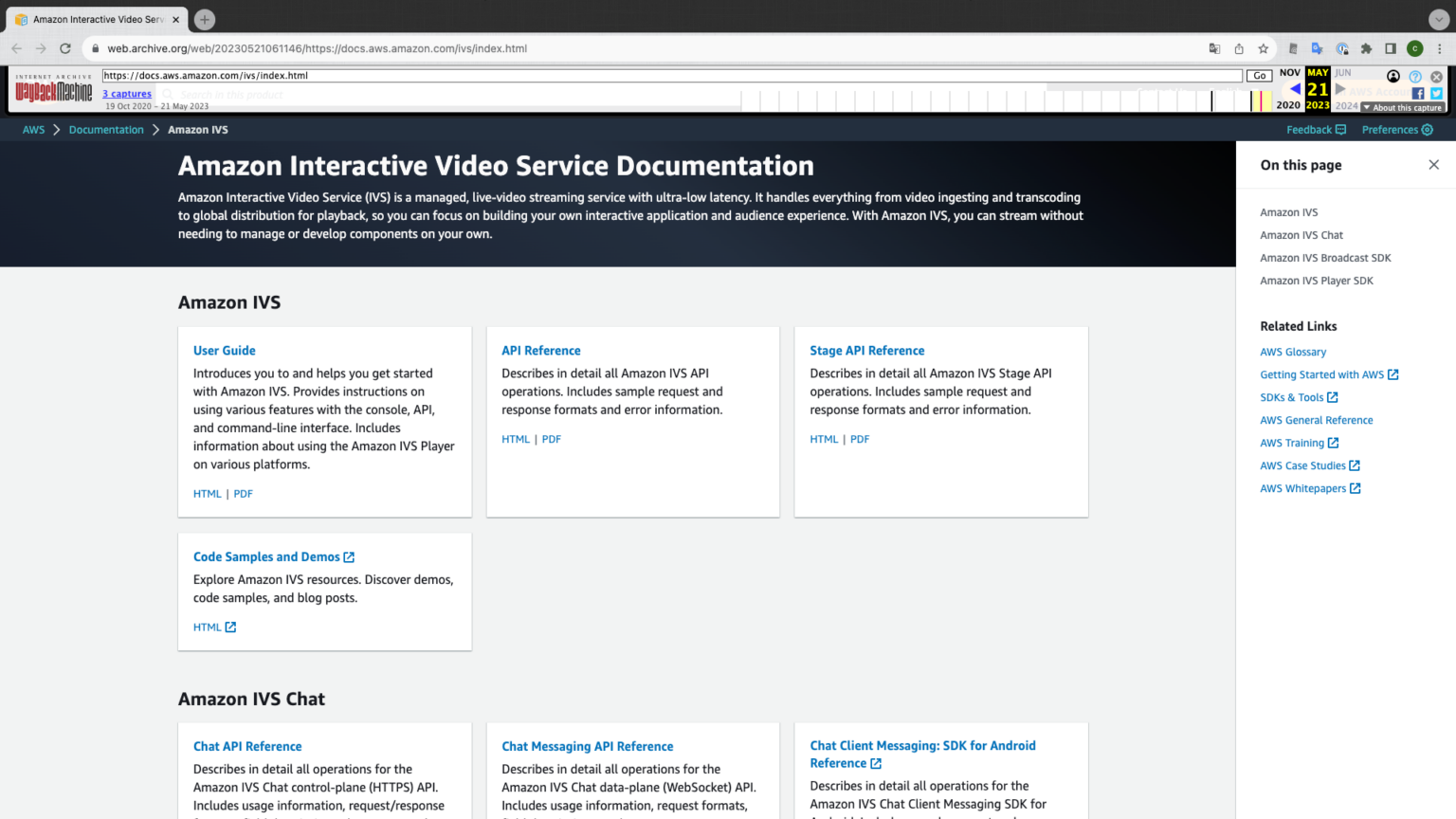Share this capture via the Facebook icon

[1418, 93]
